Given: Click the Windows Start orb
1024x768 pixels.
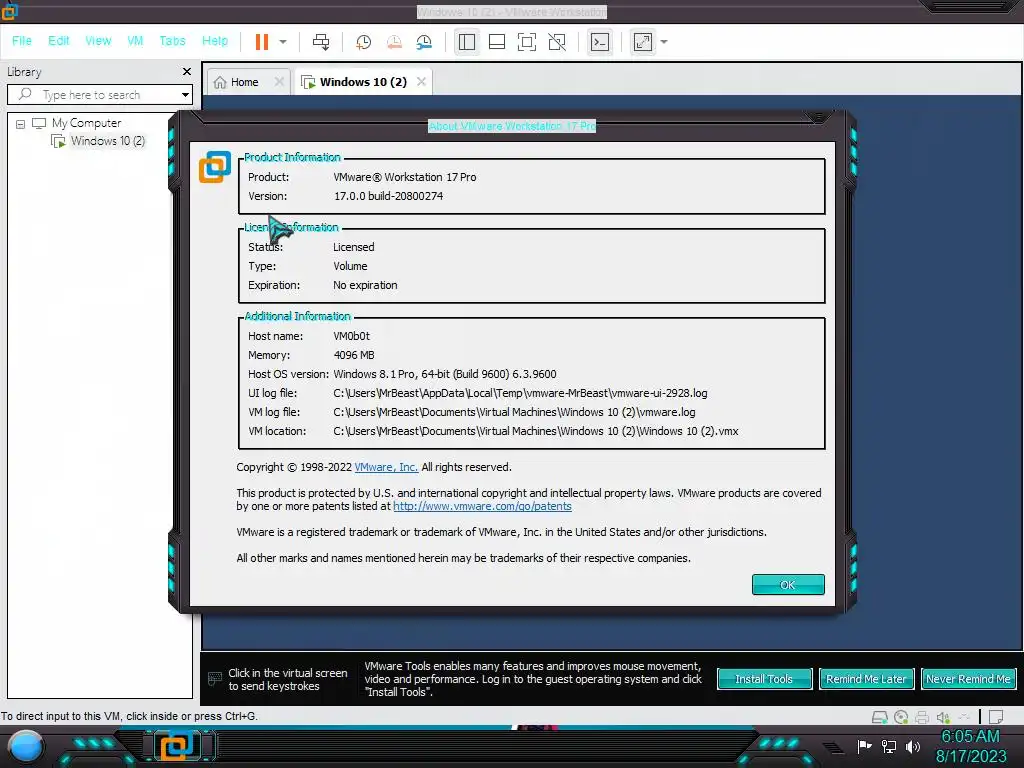Looking at the screenshot, I should pyautogui.click(x=25, y=747).
